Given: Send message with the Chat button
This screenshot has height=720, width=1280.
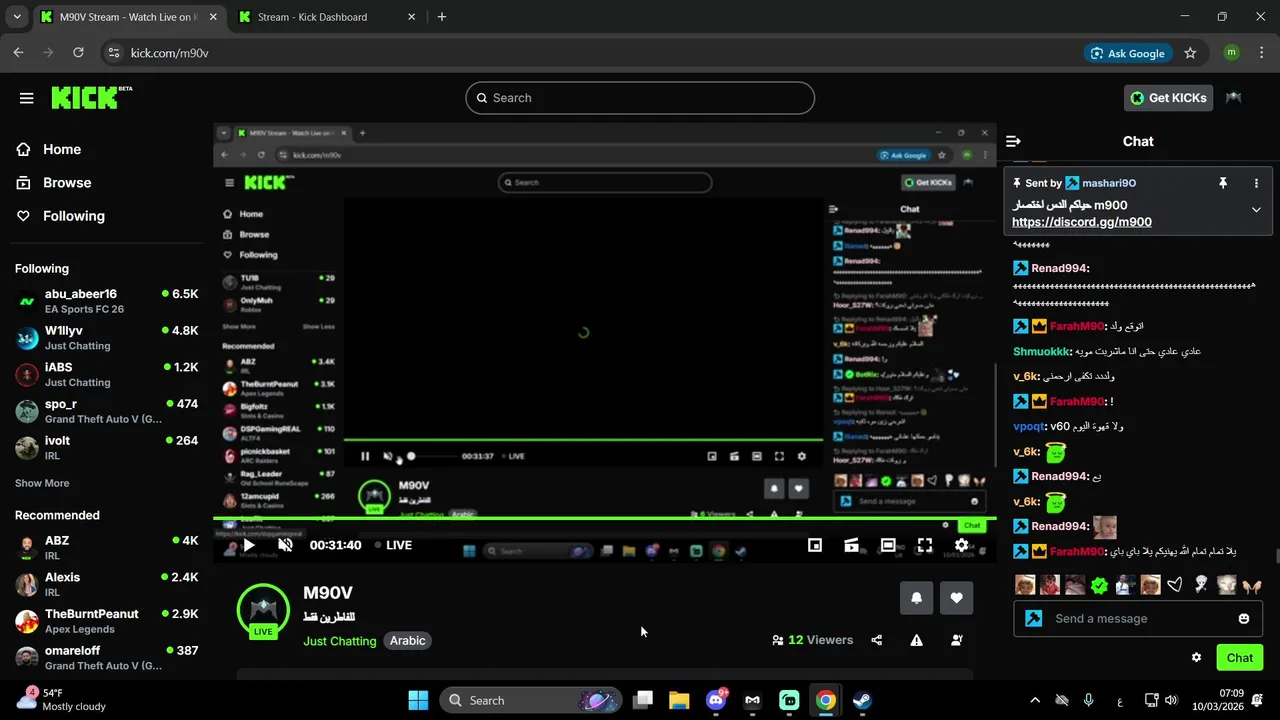Looking at the screenshot, I should click(x=1239, y=657).
